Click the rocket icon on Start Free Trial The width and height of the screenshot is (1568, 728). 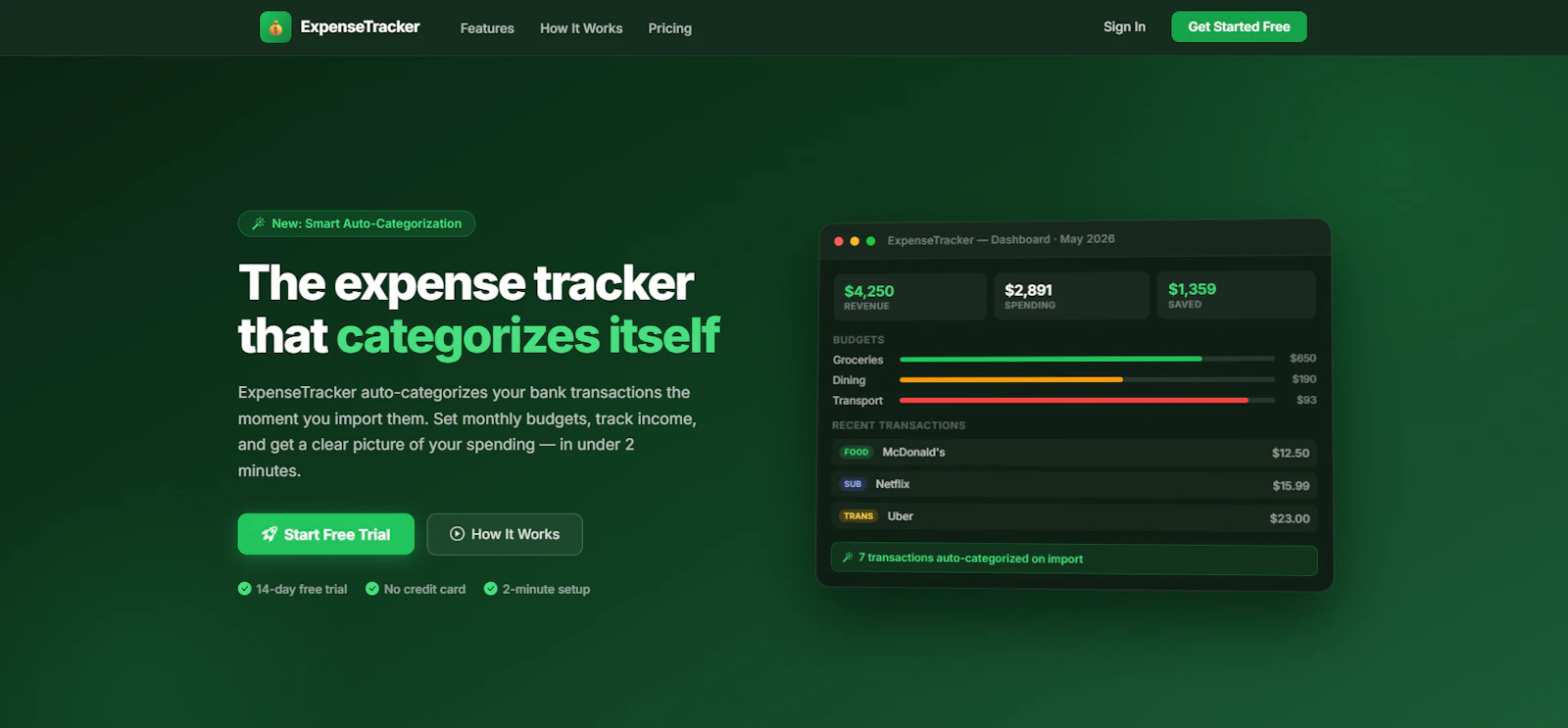click(269, 534)
